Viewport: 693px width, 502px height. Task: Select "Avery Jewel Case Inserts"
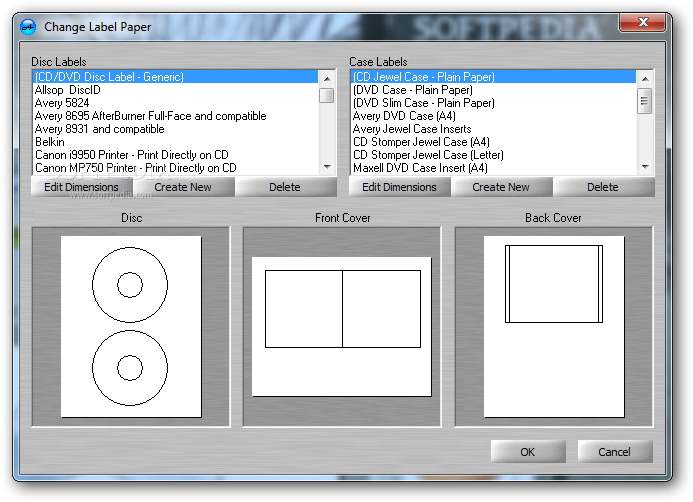[494, 129]
